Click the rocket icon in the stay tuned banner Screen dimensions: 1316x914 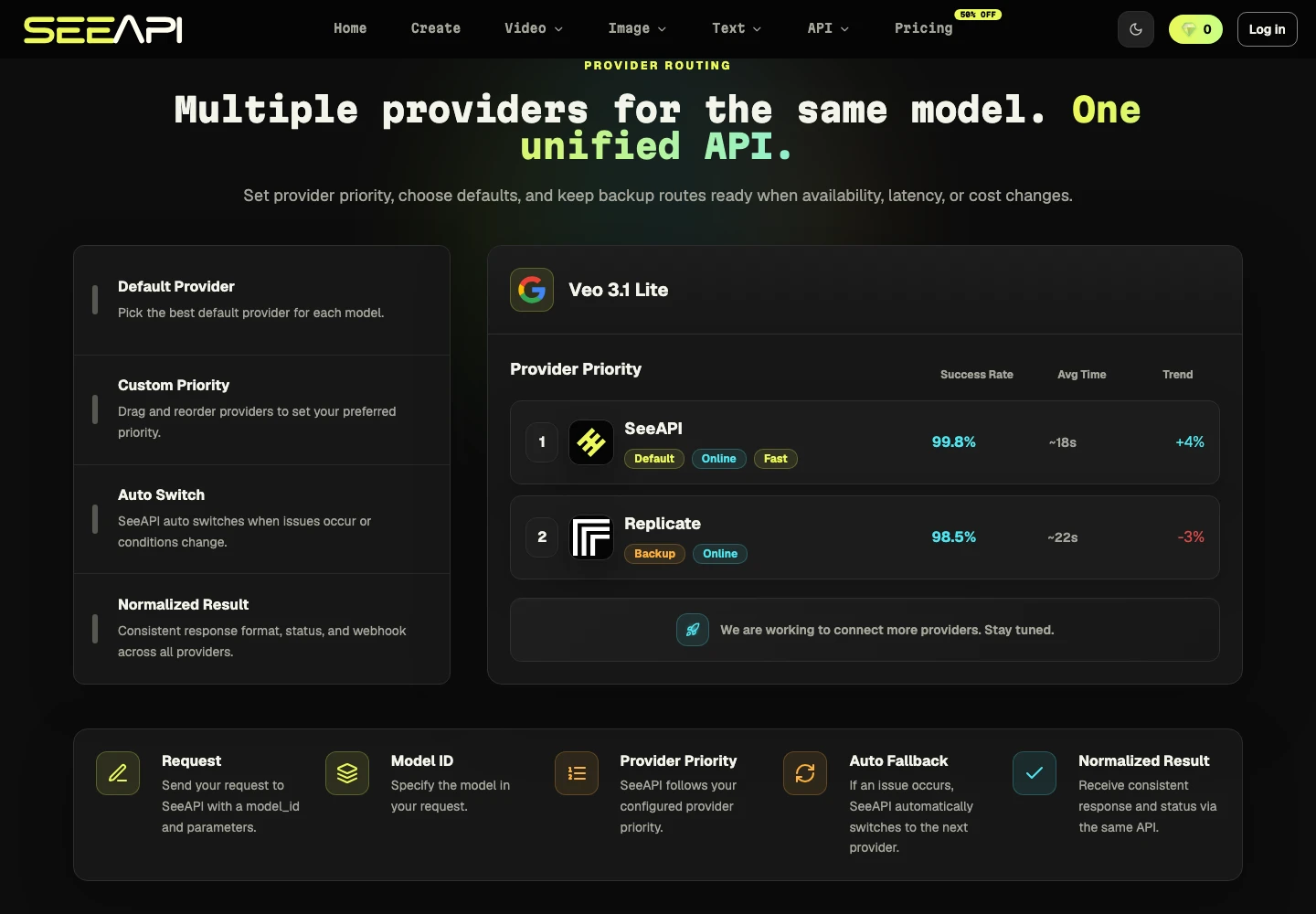click(x=693, y=630)
